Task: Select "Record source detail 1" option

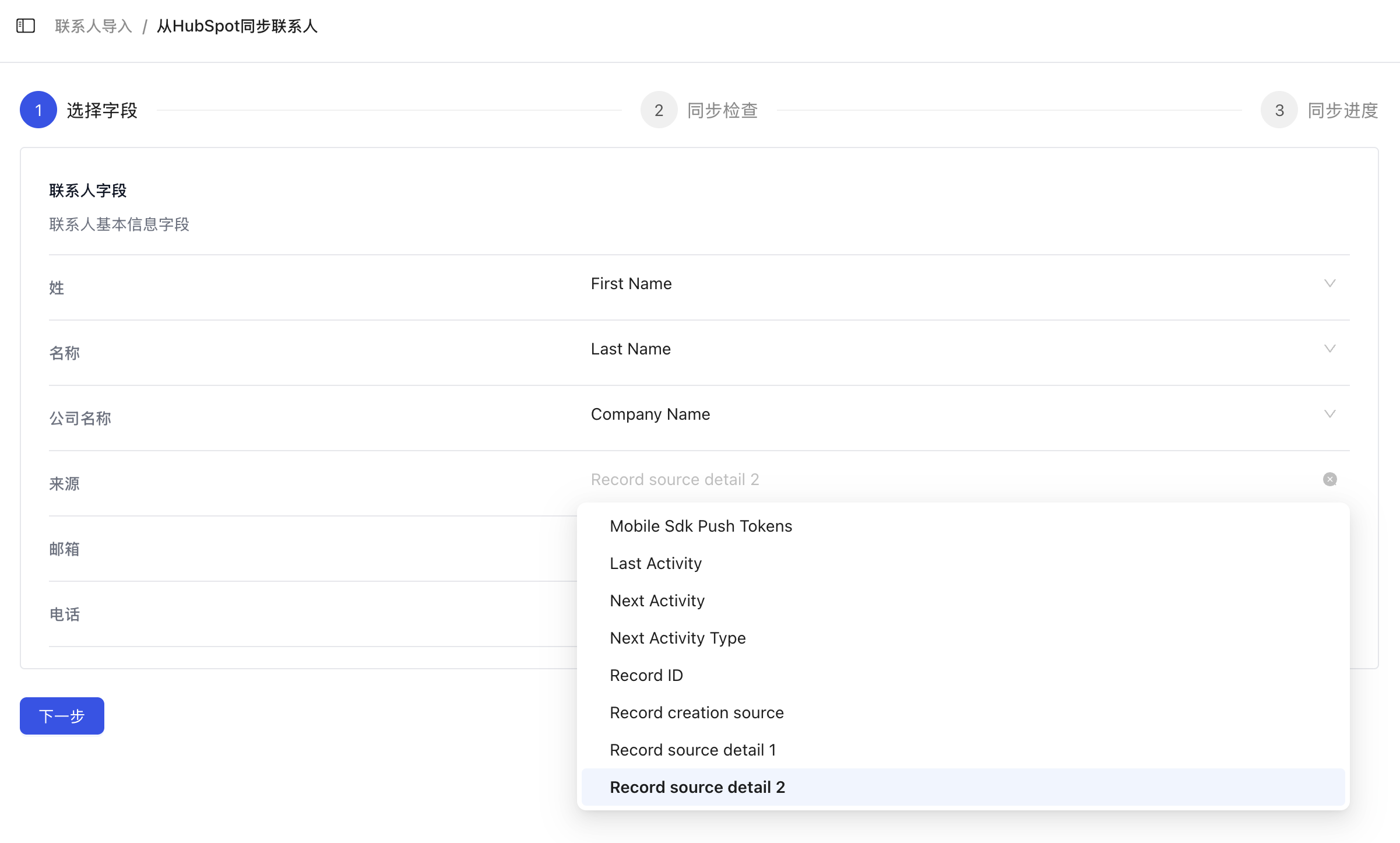Action: coord(693,750)
